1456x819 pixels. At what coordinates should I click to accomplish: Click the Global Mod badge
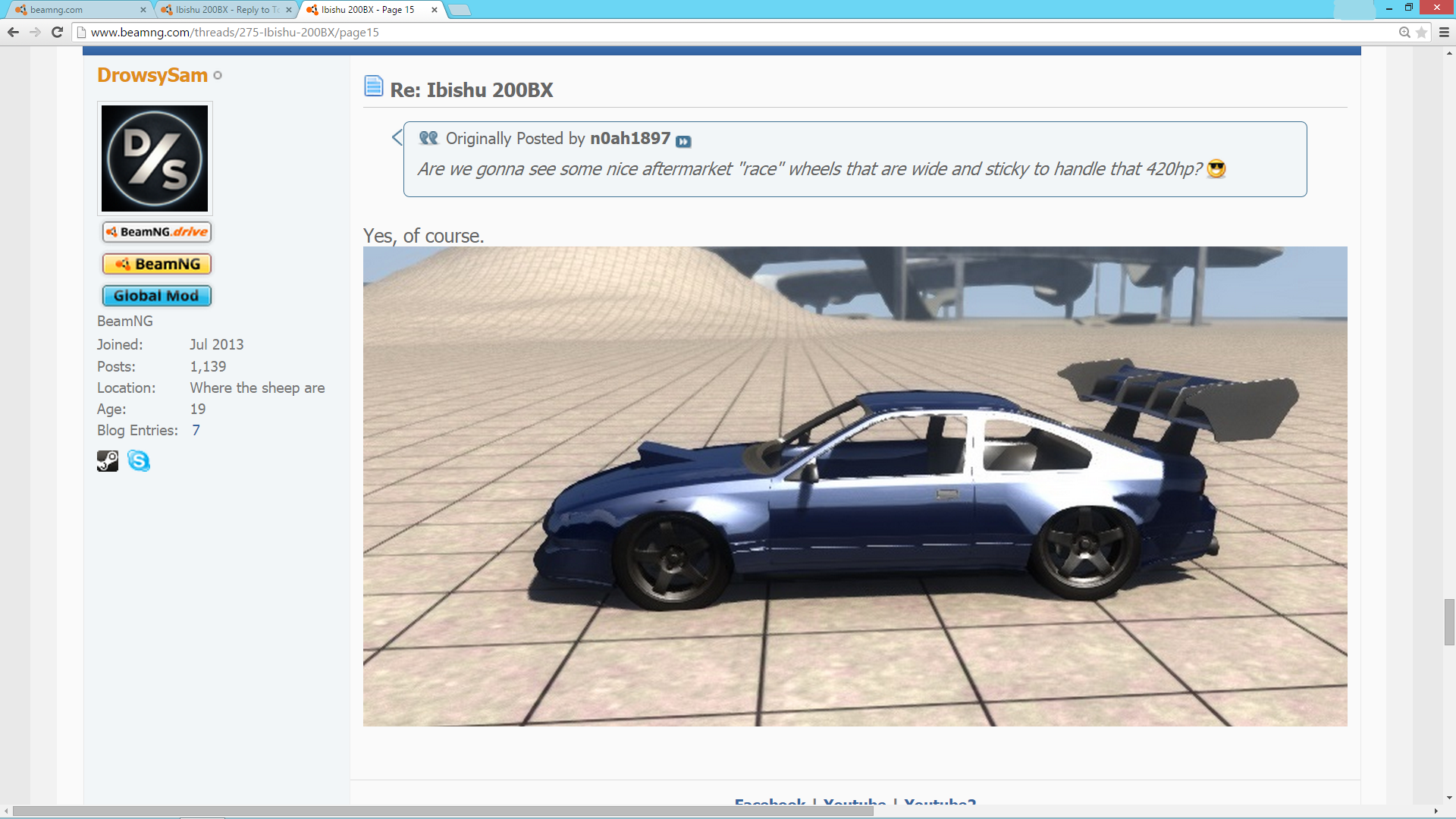pyautogui.click(x=156, y=296)
